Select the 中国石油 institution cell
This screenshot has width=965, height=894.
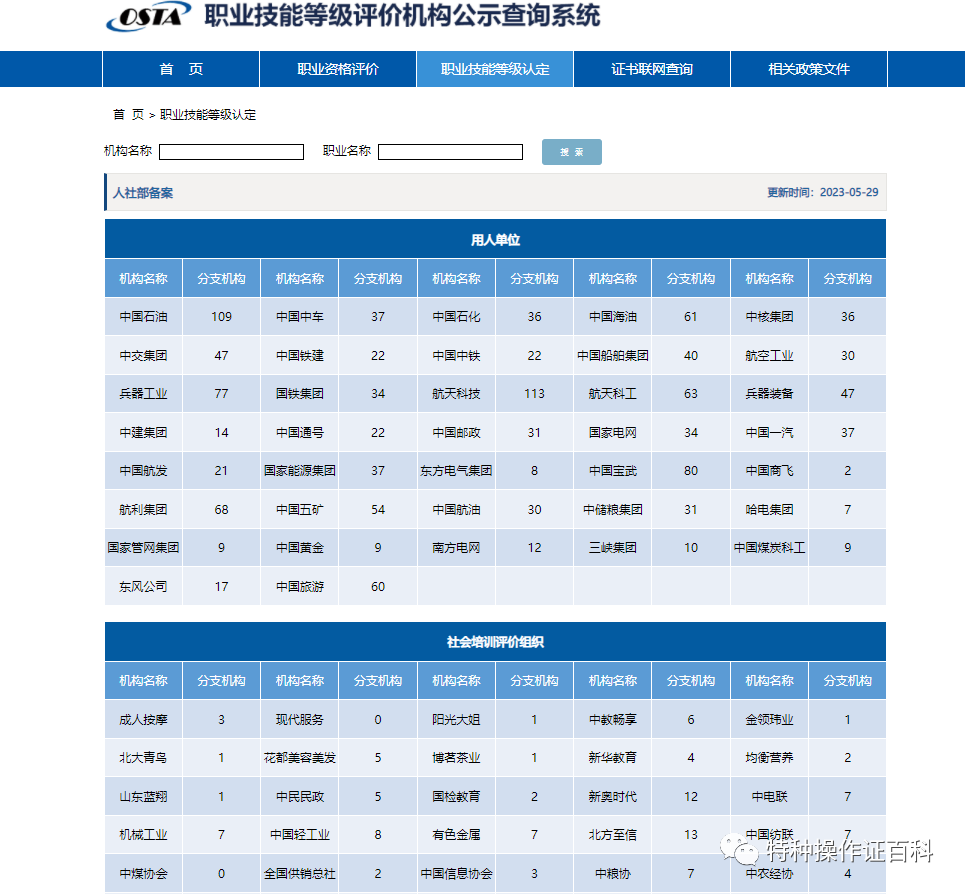click(143, 317)
